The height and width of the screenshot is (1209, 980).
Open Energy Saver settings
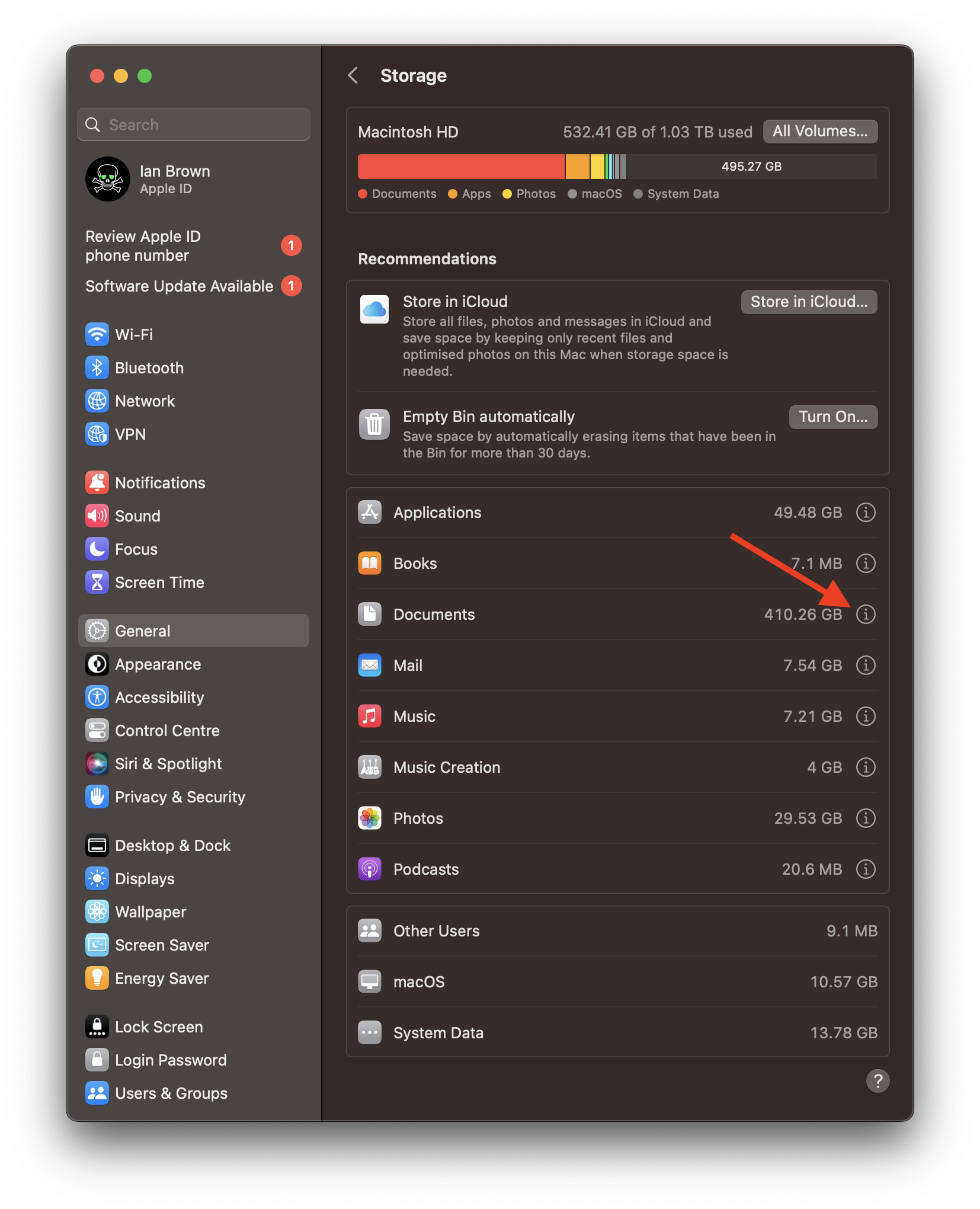pos(193,978)
